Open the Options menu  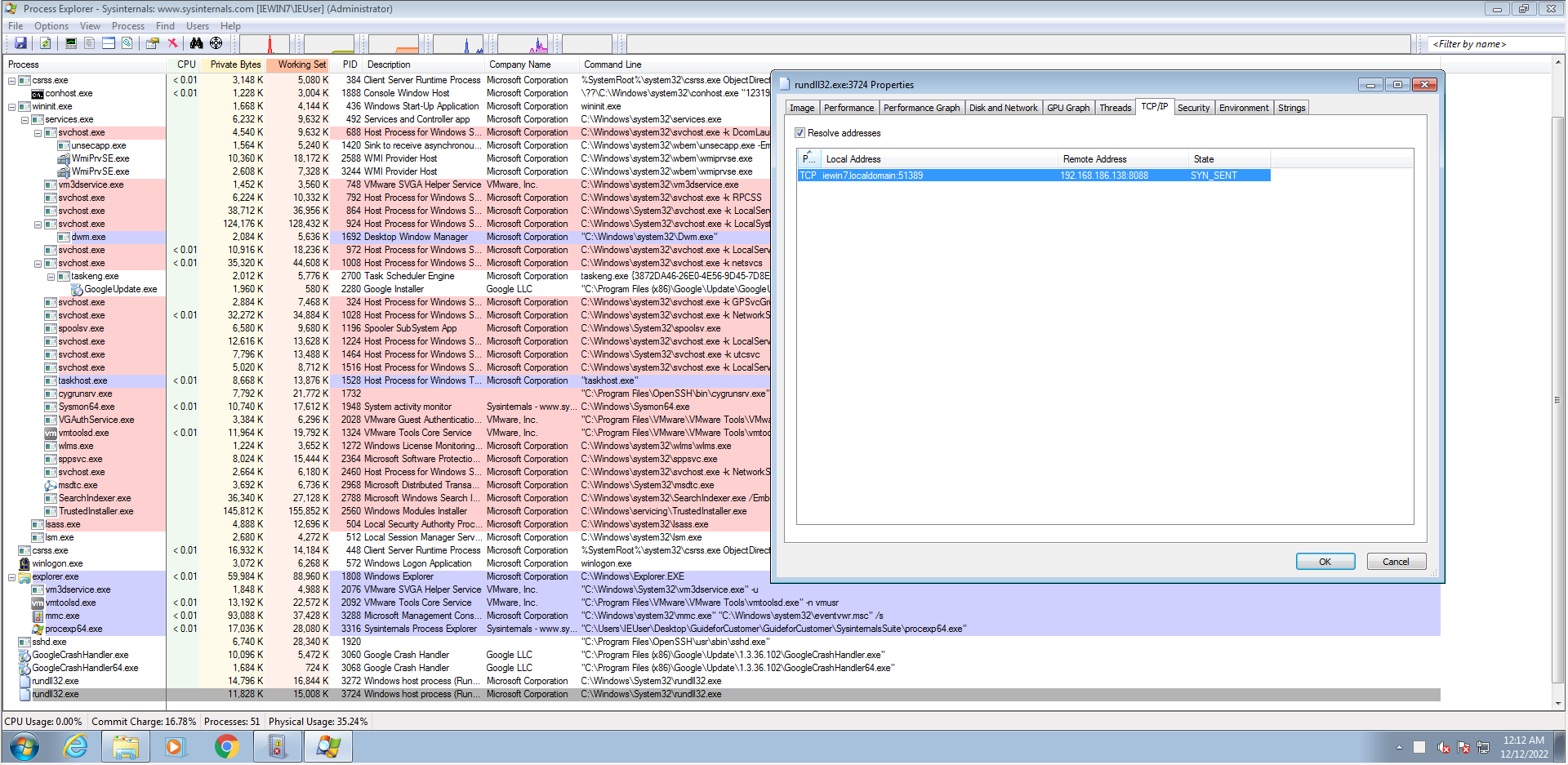pos(51,25)
